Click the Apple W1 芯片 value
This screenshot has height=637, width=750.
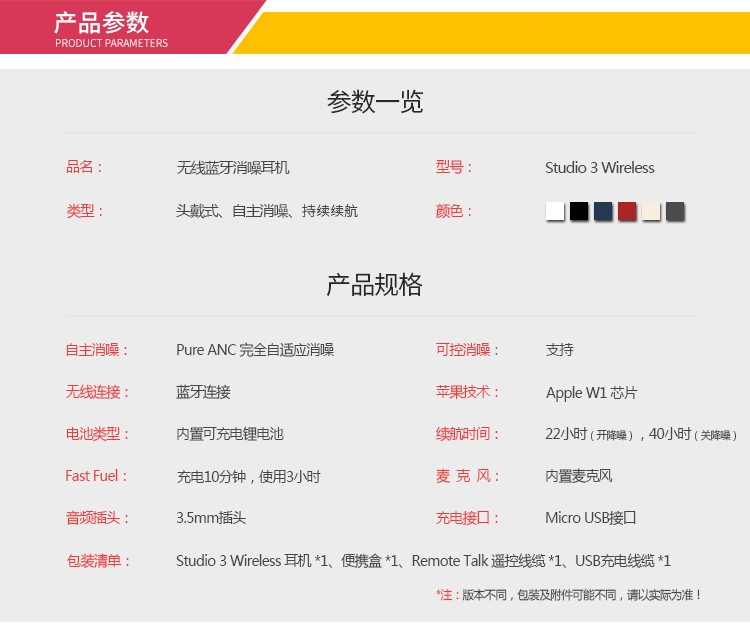[x=592, y=393]
